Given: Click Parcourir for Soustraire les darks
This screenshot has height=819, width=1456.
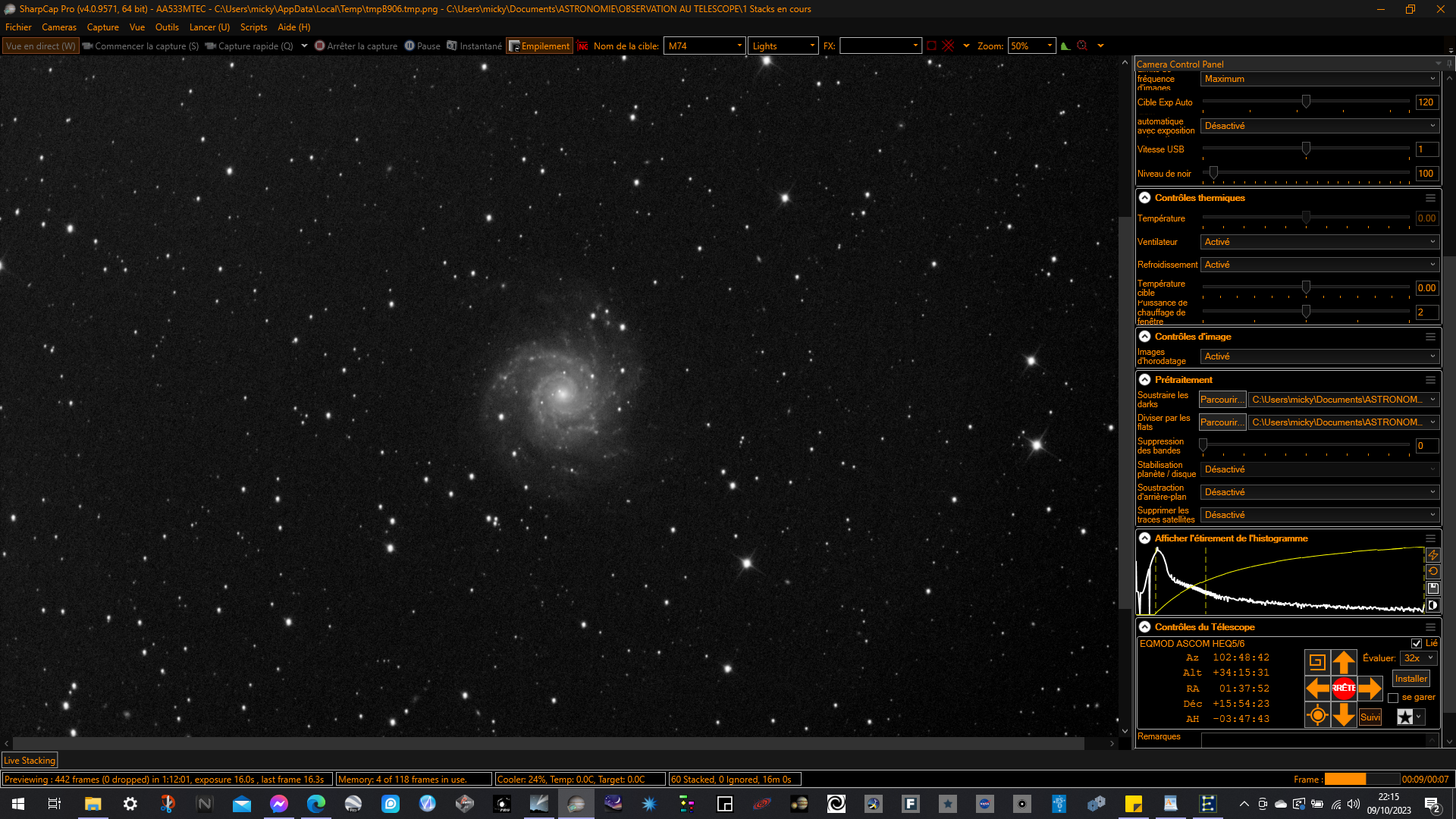Looking at the screenshot, I should coord(1222,400).
